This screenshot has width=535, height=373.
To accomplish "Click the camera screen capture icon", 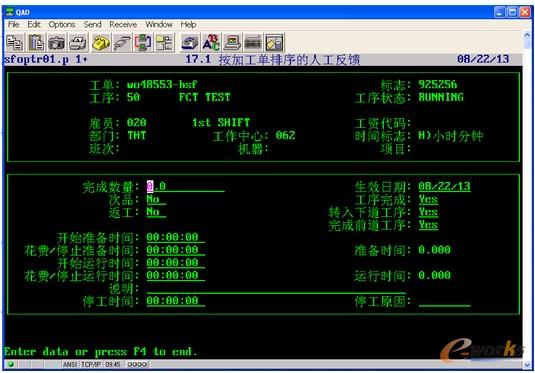I will 57,43.
